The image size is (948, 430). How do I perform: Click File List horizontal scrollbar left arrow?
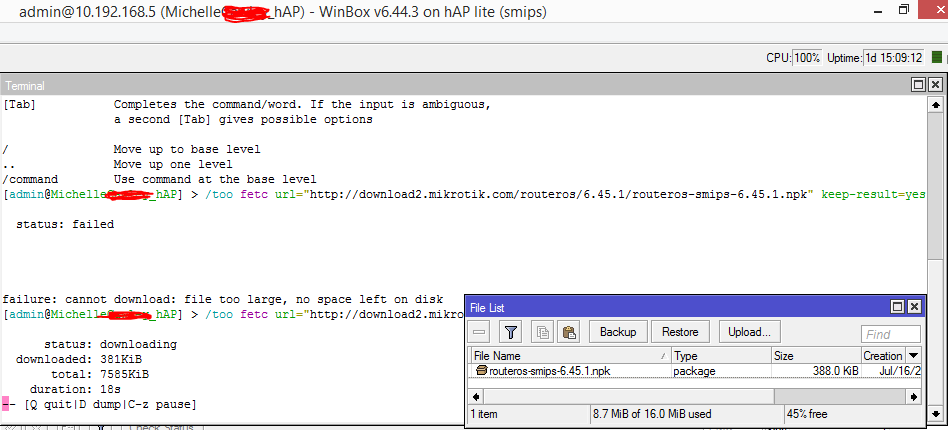(477, 397)
